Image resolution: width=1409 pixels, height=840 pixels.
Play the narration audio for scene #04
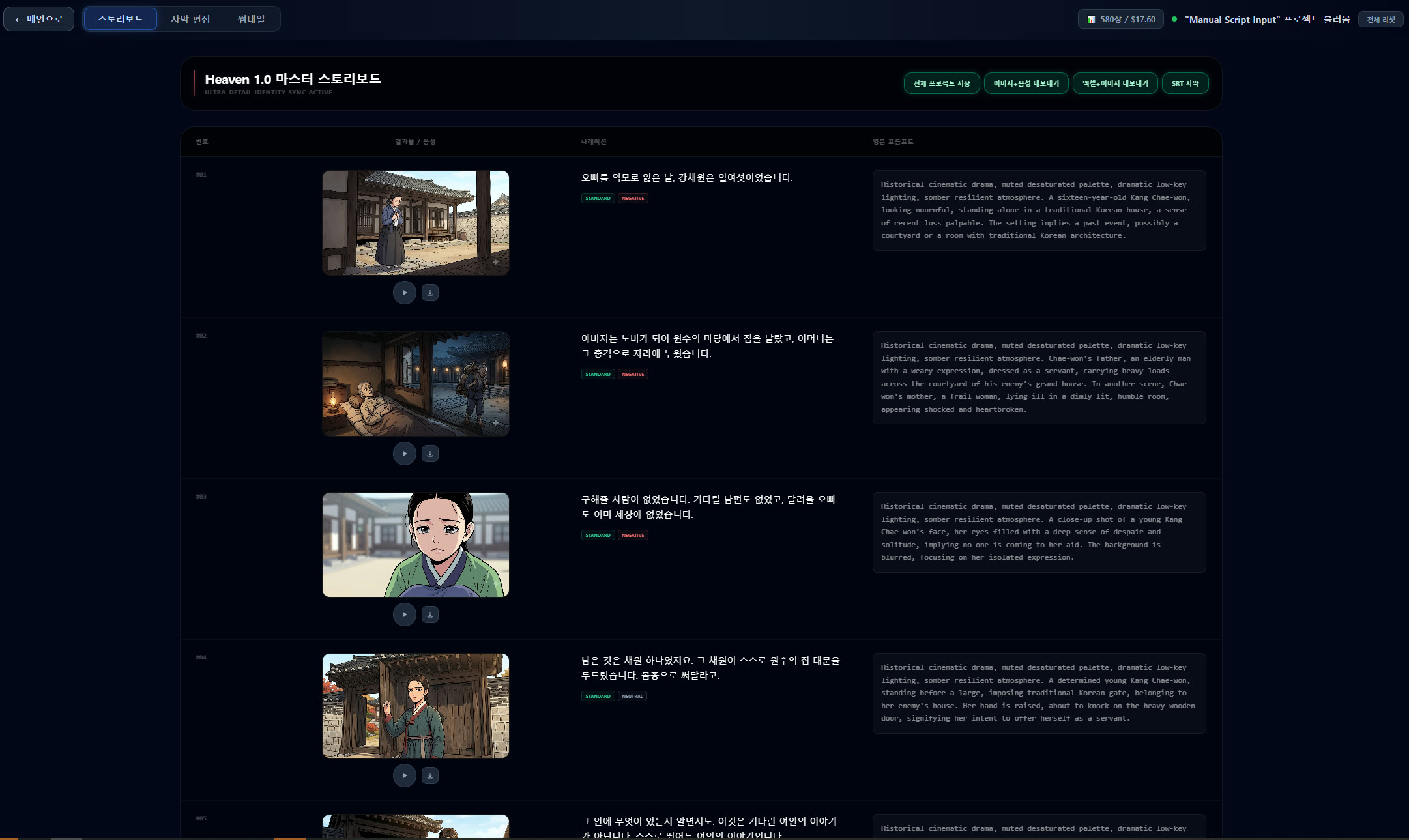(x=405, y=775)
